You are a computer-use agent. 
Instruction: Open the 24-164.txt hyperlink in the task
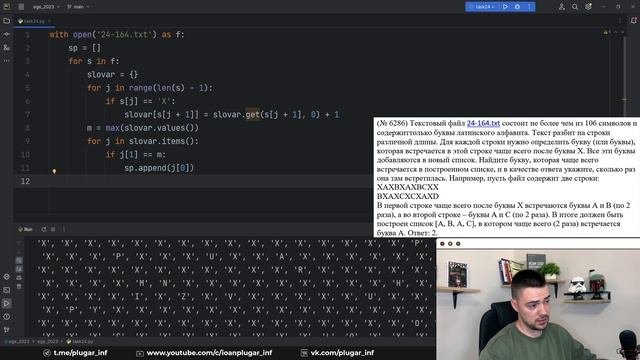coord(483,123)
